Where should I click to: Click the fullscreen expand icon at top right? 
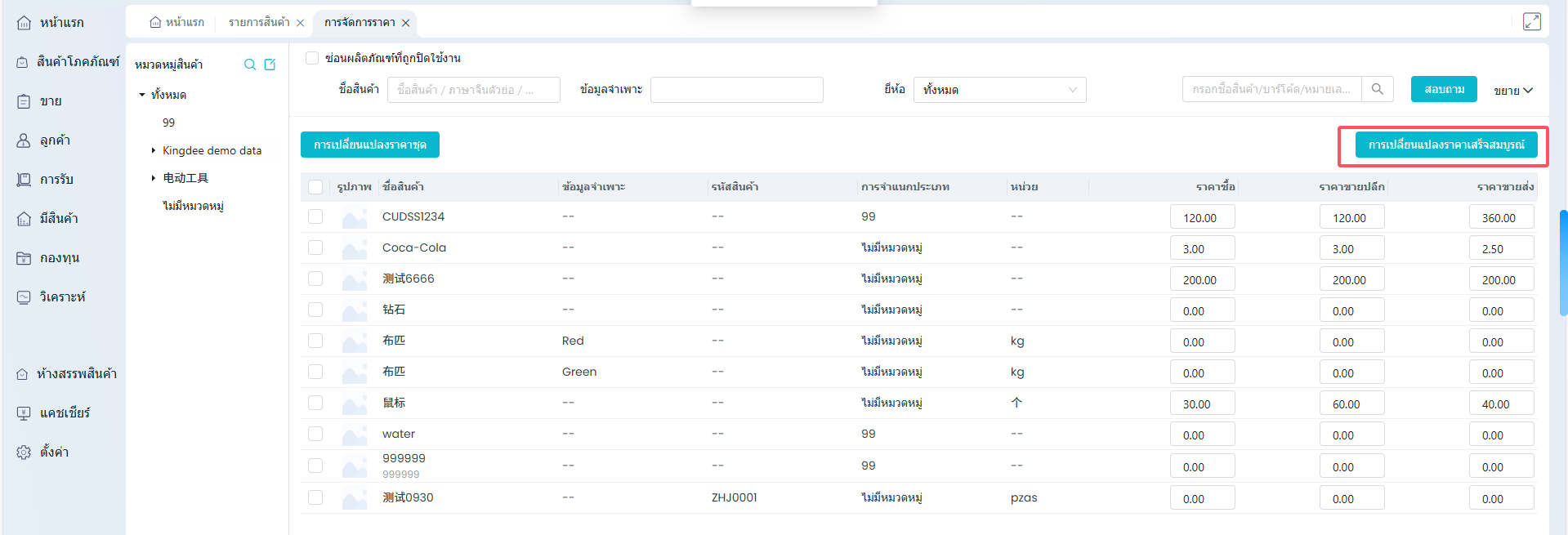coord(1531,22)
